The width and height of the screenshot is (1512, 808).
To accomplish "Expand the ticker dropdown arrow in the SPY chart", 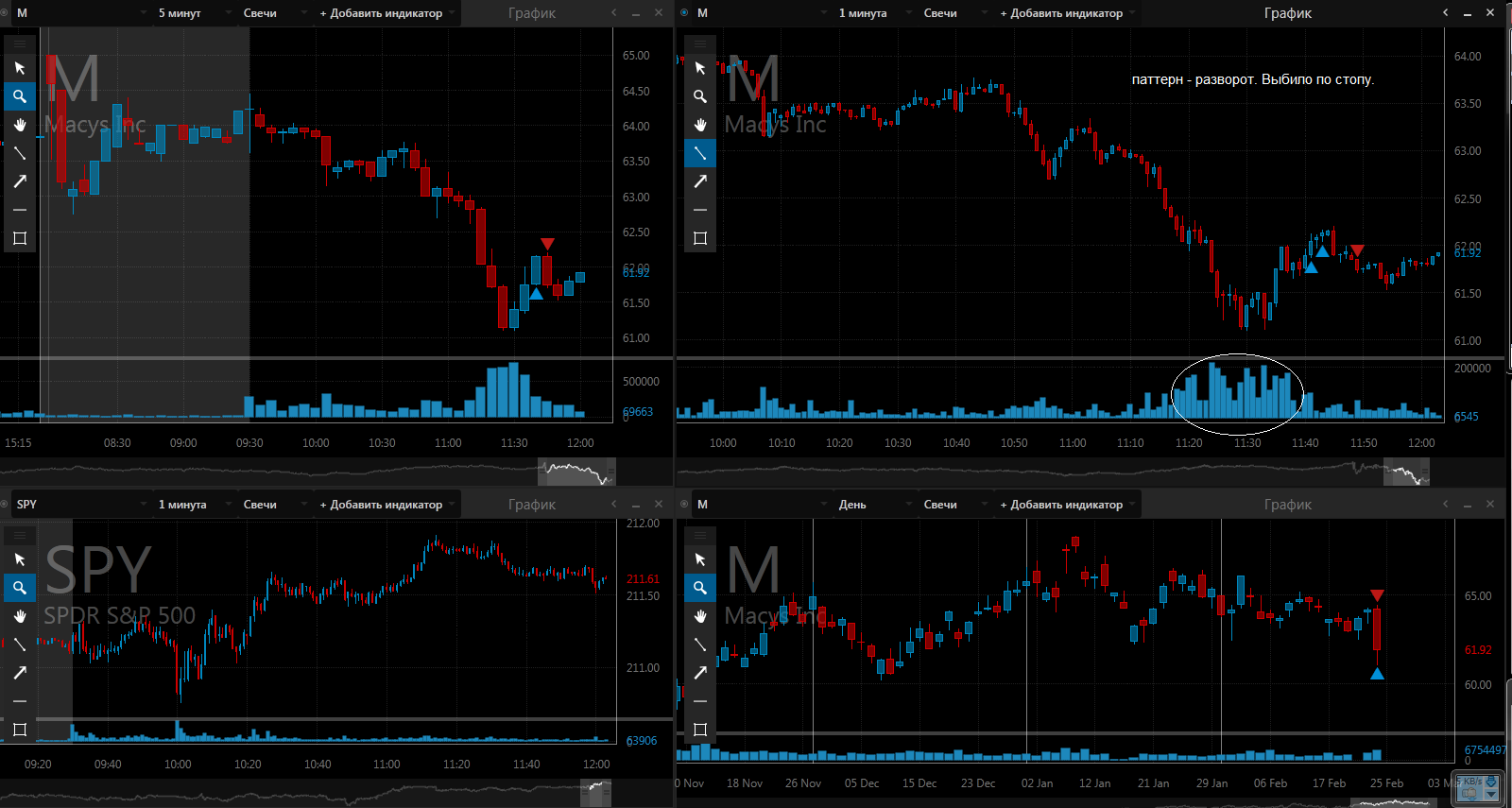I will pos(144,505).
